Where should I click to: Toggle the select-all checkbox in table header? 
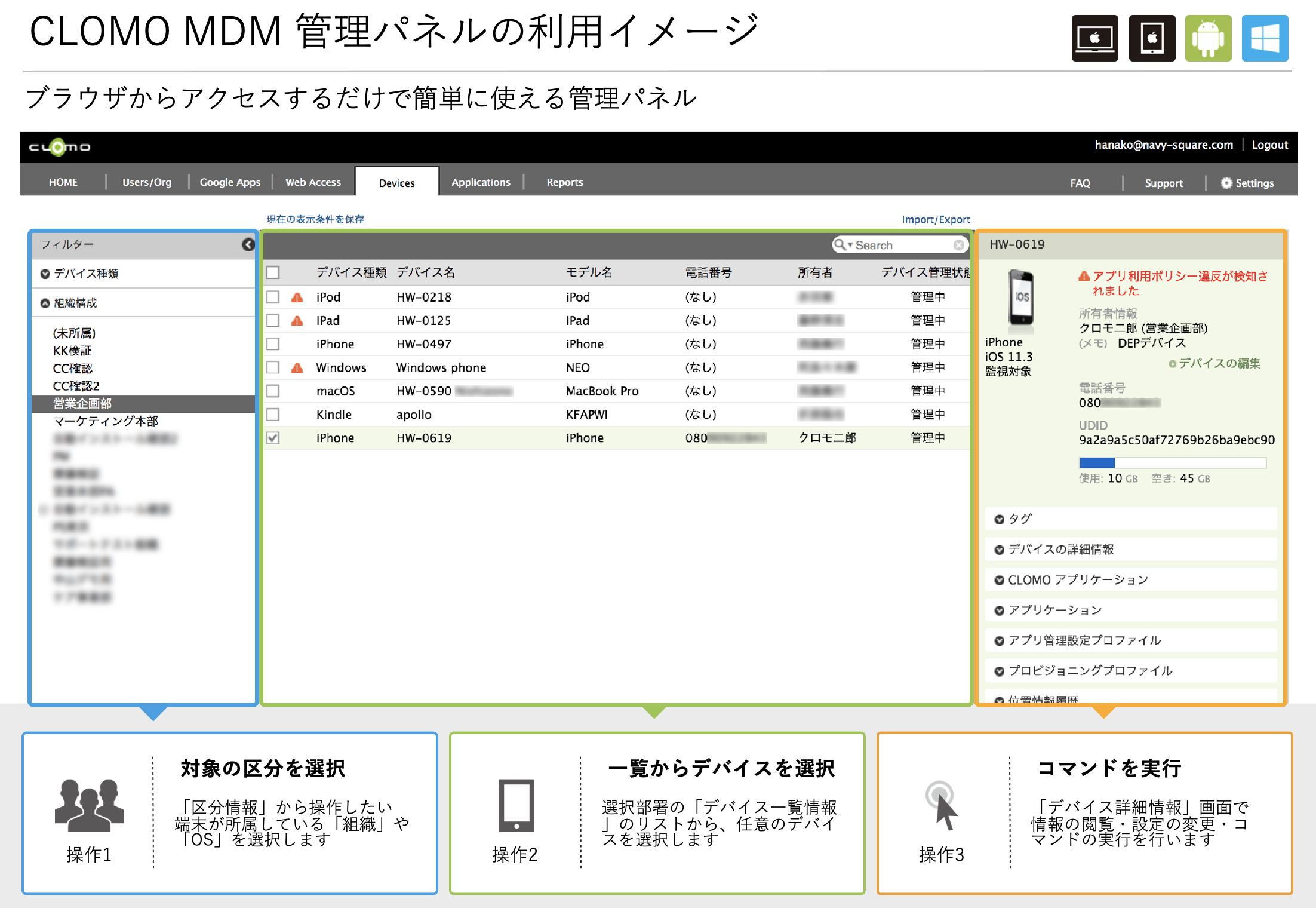[273, 272]
